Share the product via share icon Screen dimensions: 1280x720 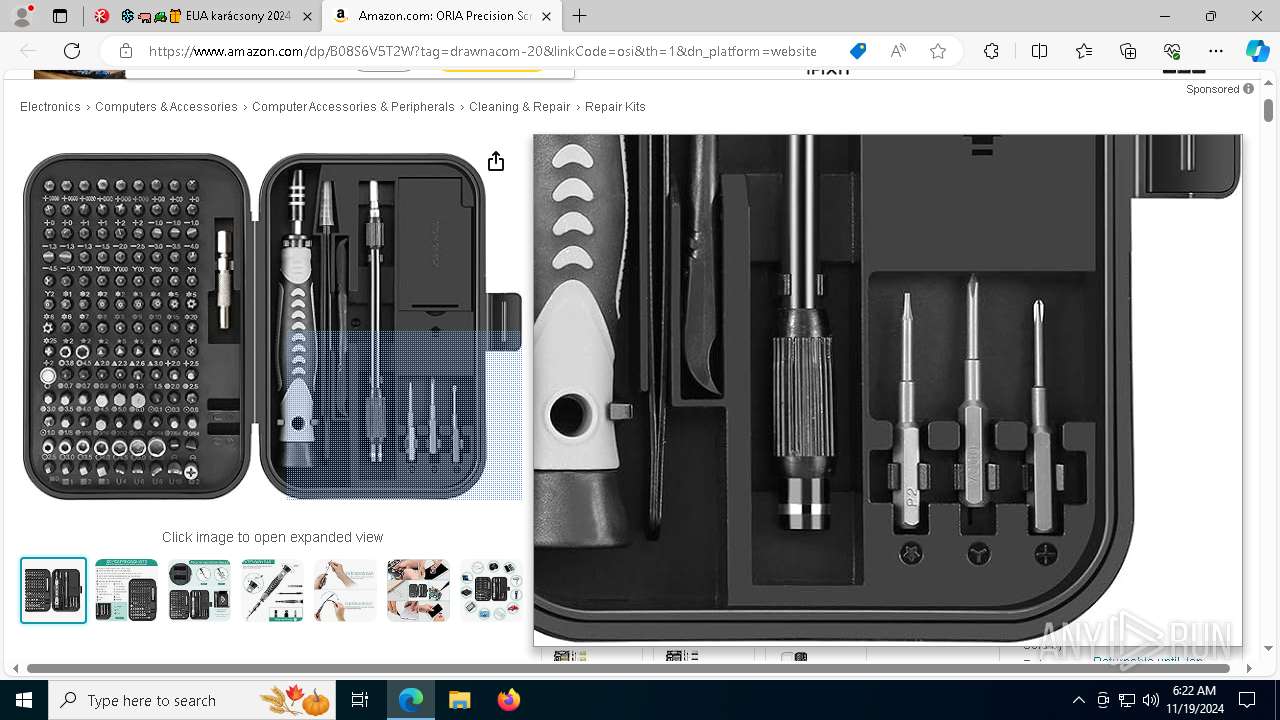pos(496,162)
